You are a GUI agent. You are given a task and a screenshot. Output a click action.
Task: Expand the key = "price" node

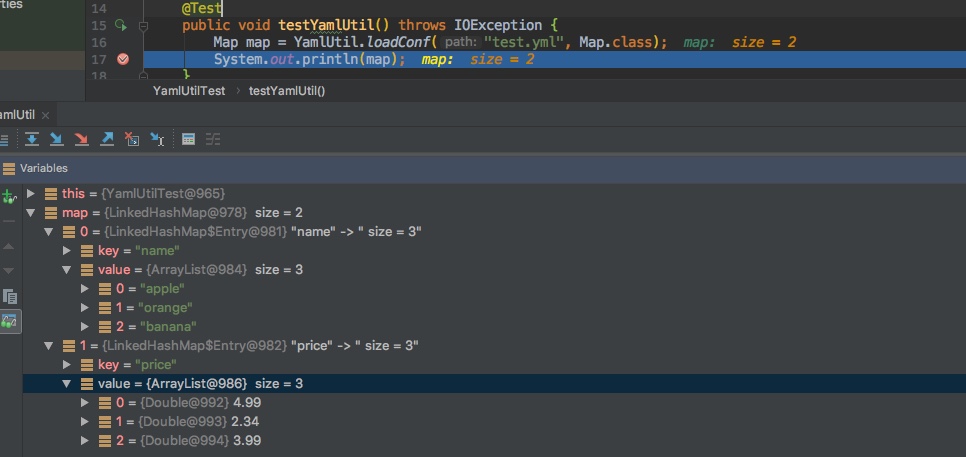67,365
